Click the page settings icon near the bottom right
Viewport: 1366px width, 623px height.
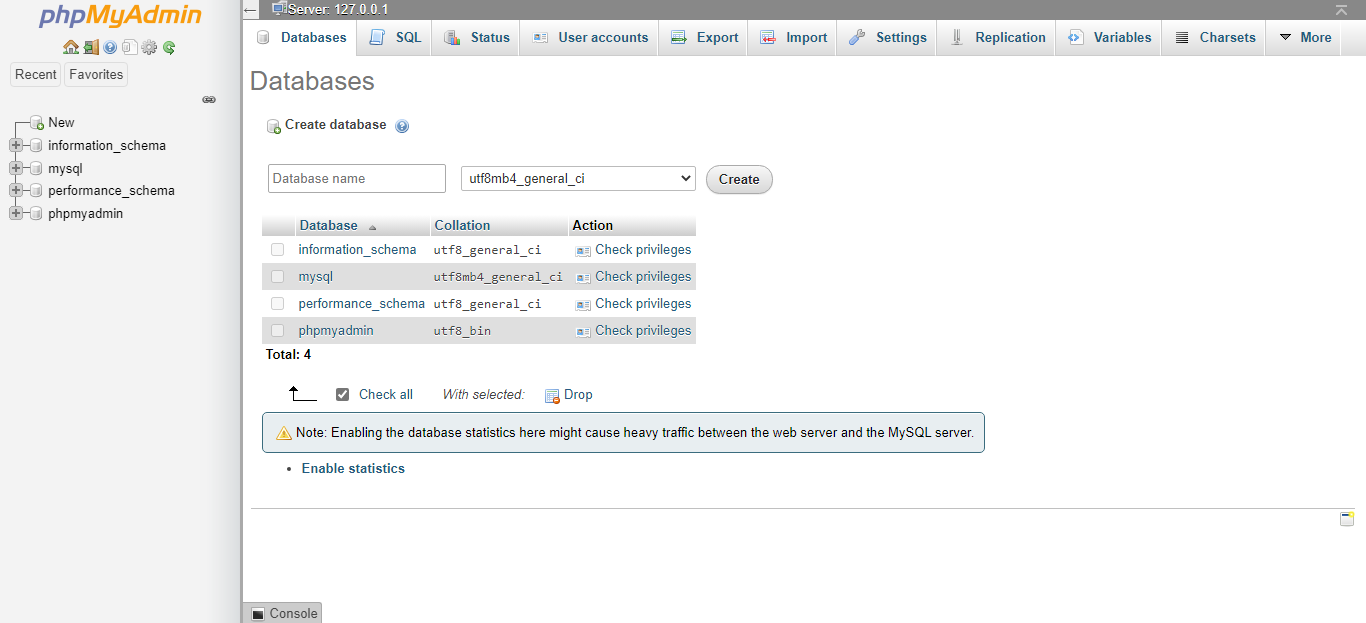pos(1347,518)
